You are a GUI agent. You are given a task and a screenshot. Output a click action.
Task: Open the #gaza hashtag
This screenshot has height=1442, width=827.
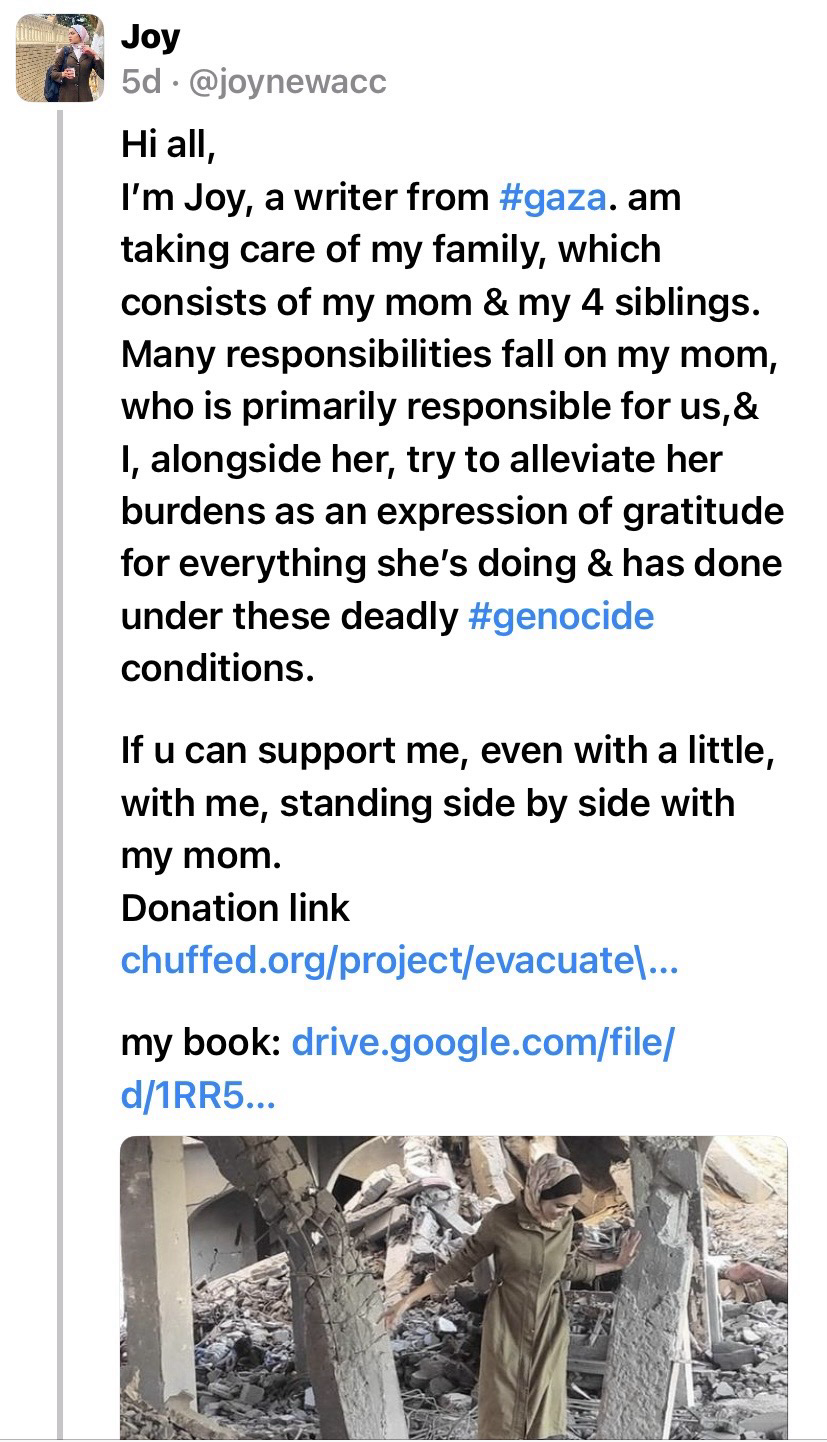coord(551,197)
